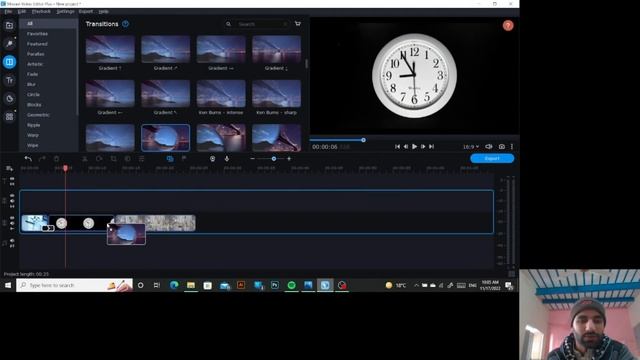Mute the main video track audio
The image size is (640, 360).
click(12, 223)
